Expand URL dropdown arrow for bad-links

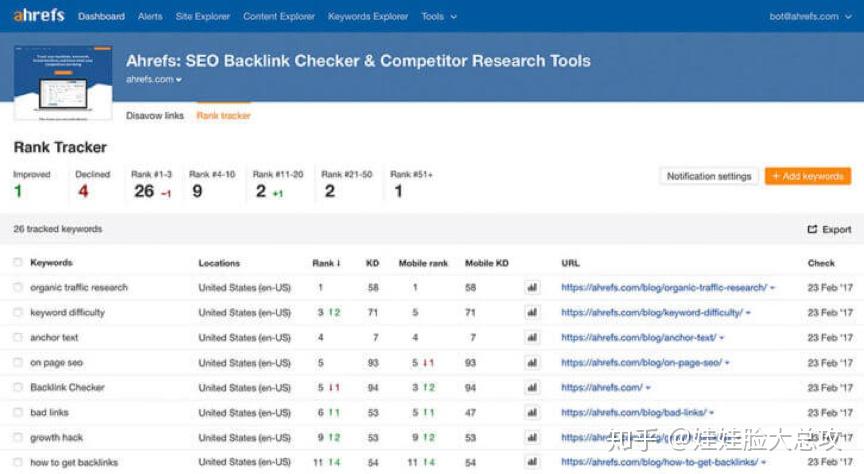pyautogui.click(x=712, y=413)
